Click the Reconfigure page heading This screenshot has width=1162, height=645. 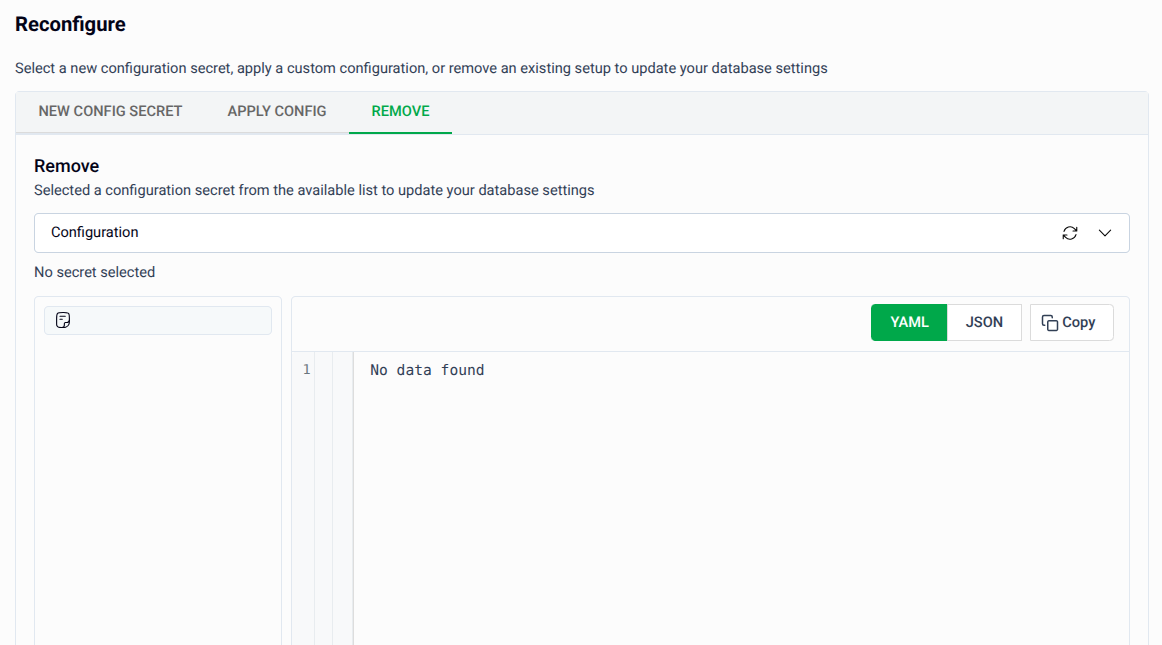(70, 23)
